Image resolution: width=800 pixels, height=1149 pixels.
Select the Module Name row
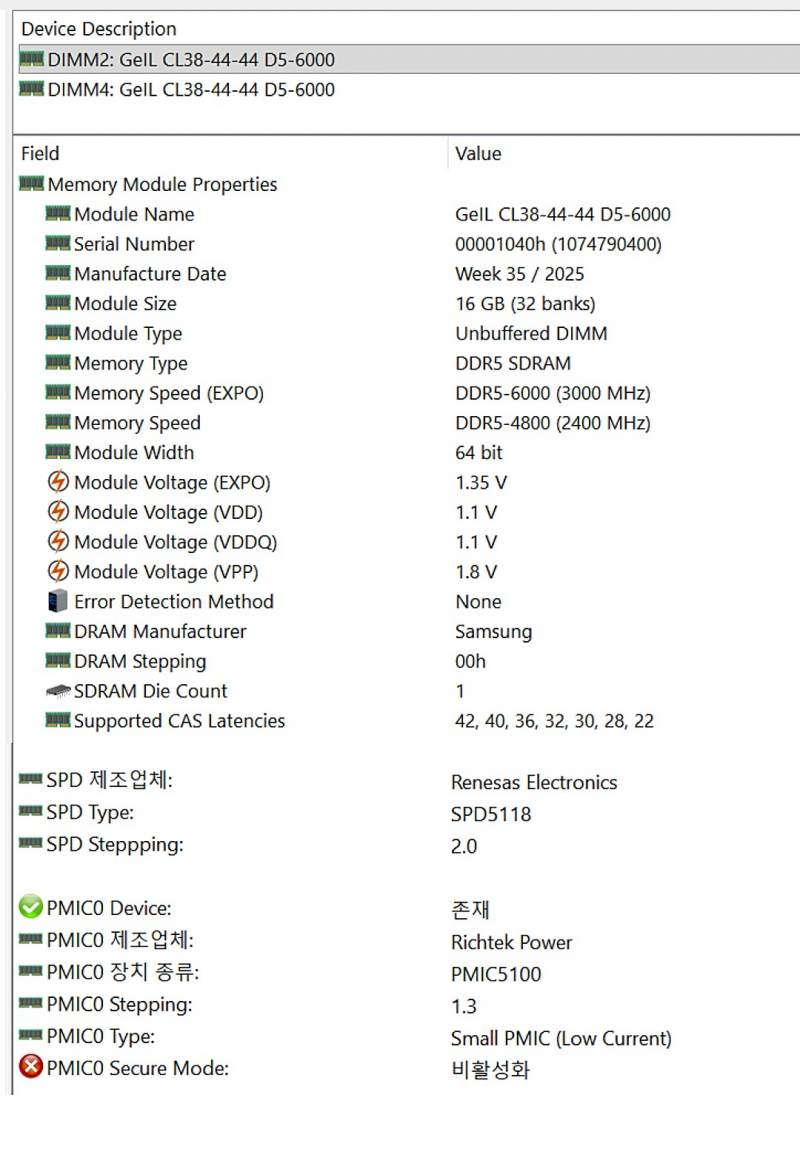coord(134,215)
